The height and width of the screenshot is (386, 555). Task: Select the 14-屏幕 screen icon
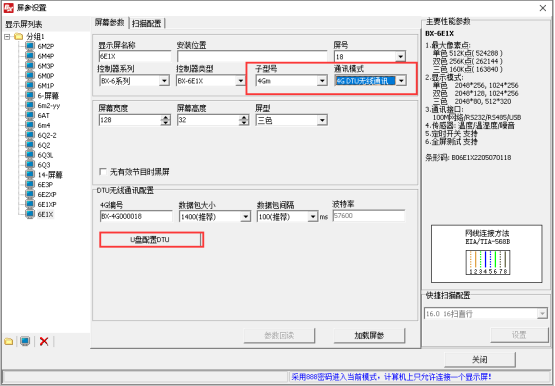click(x=30, y=175)
